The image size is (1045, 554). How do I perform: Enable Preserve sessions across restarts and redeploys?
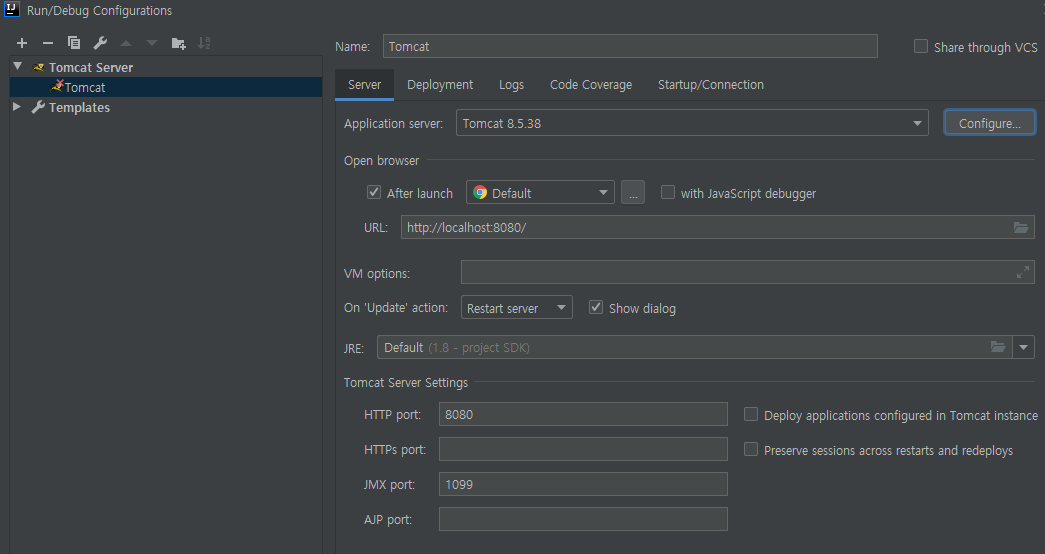click(x=750, y=449)
